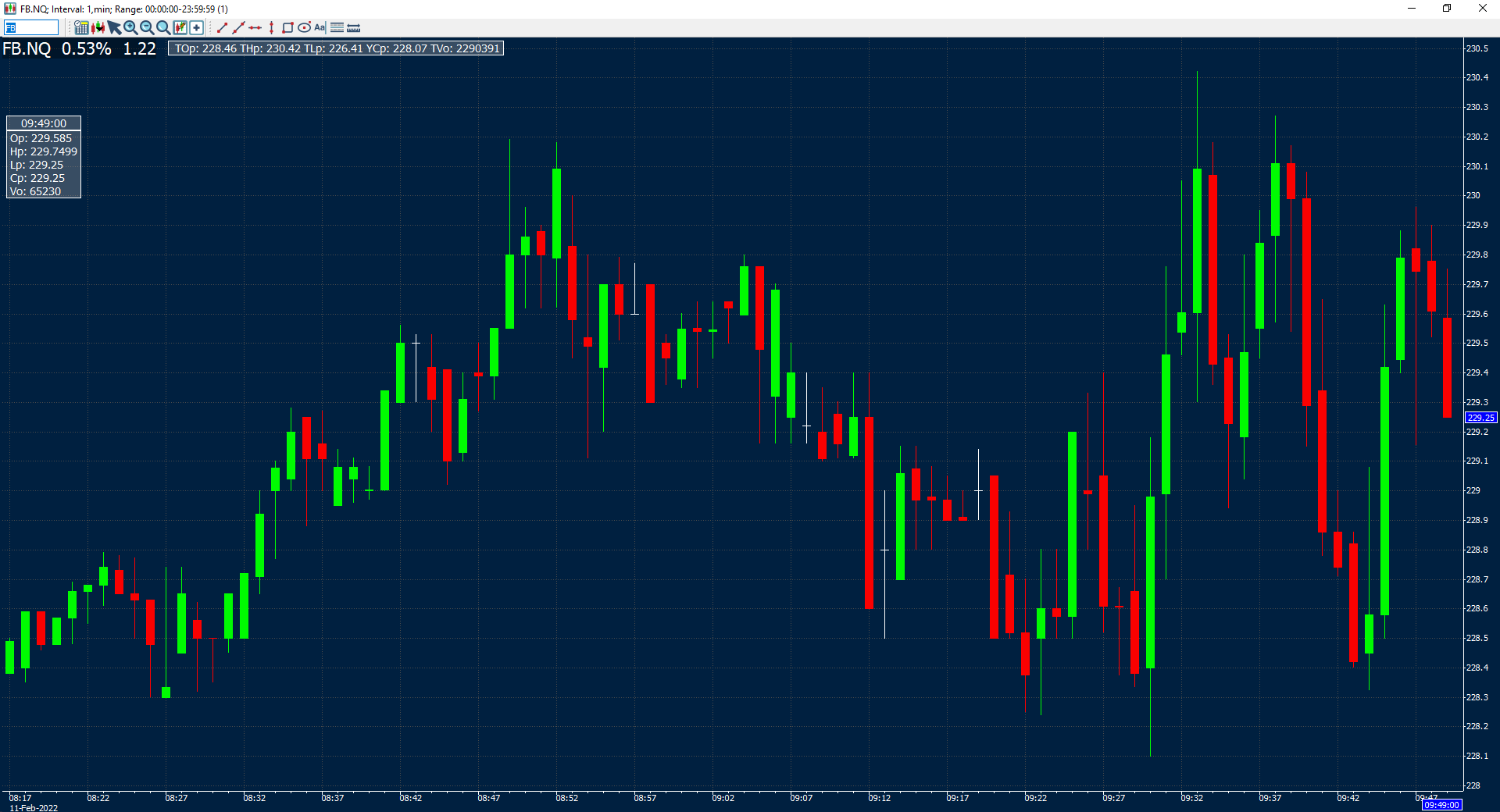
Task: Reset zoom with the plain magnifier
Action: pos(163,28)
